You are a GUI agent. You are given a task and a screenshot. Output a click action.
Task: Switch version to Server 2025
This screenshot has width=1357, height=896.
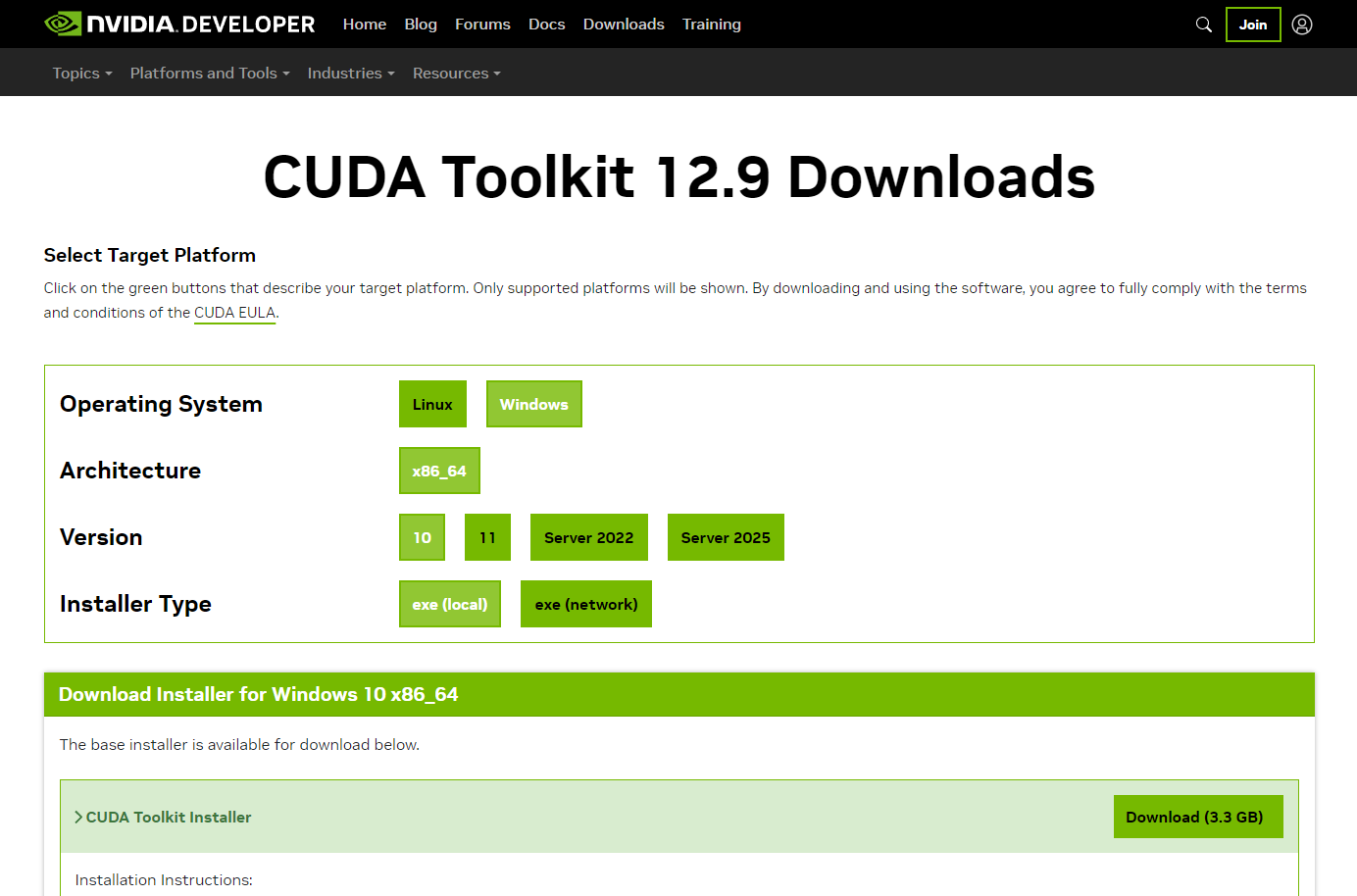point(726,536)
